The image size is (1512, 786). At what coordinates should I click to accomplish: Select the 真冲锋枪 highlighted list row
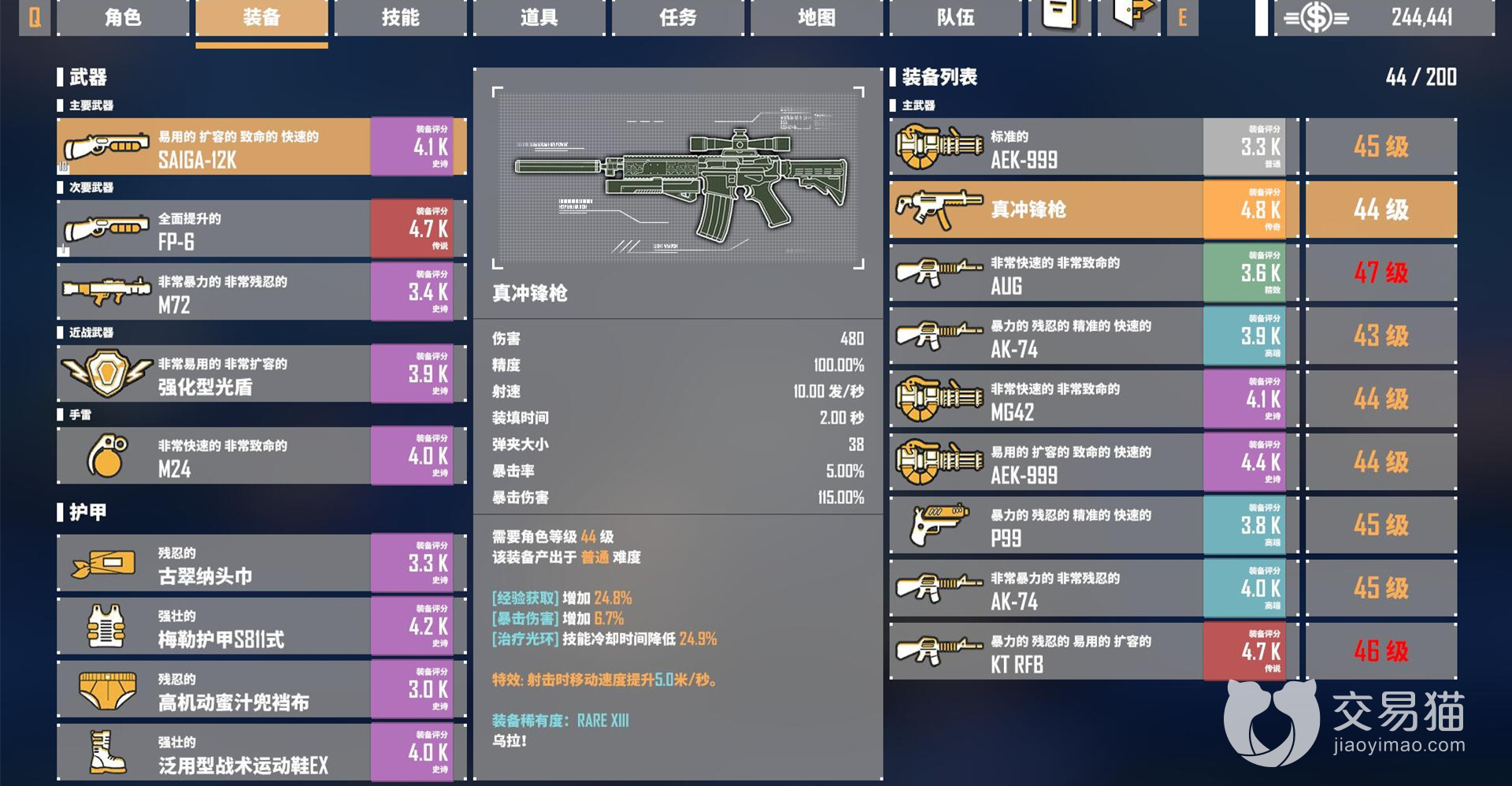[1173, 209]
